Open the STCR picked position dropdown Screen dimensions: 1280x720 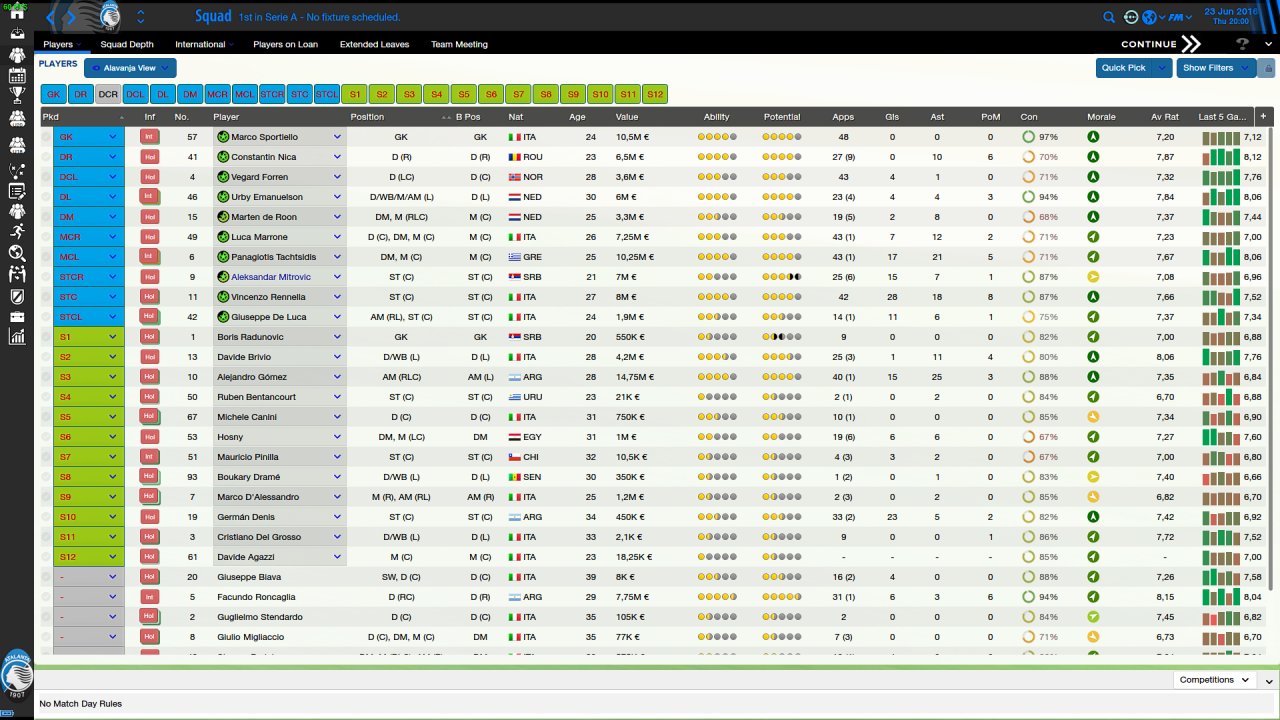point(89,277)
